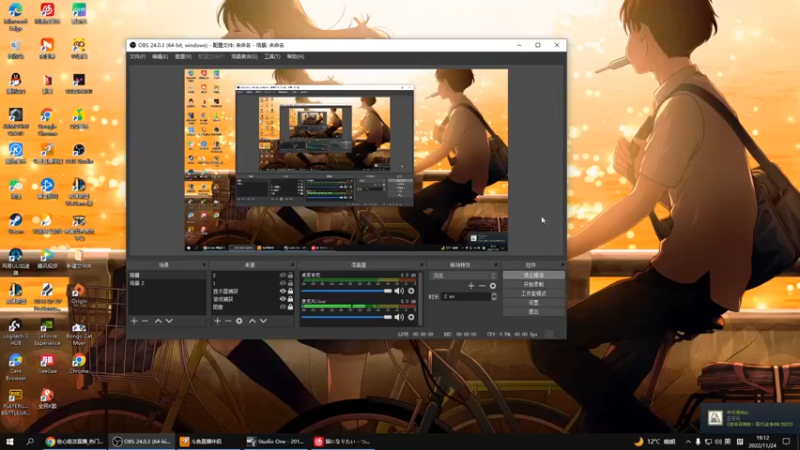Viewport: 800px width, 450px height.
Task: Remove transition with minus icon
Action: [x=482, y=286]
